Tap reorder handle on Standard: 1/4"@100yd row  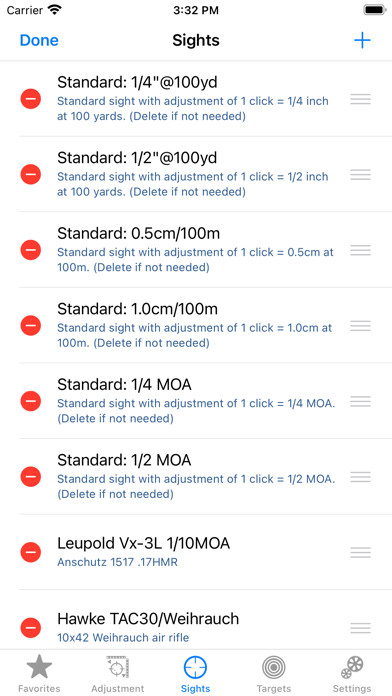[360, 99]
